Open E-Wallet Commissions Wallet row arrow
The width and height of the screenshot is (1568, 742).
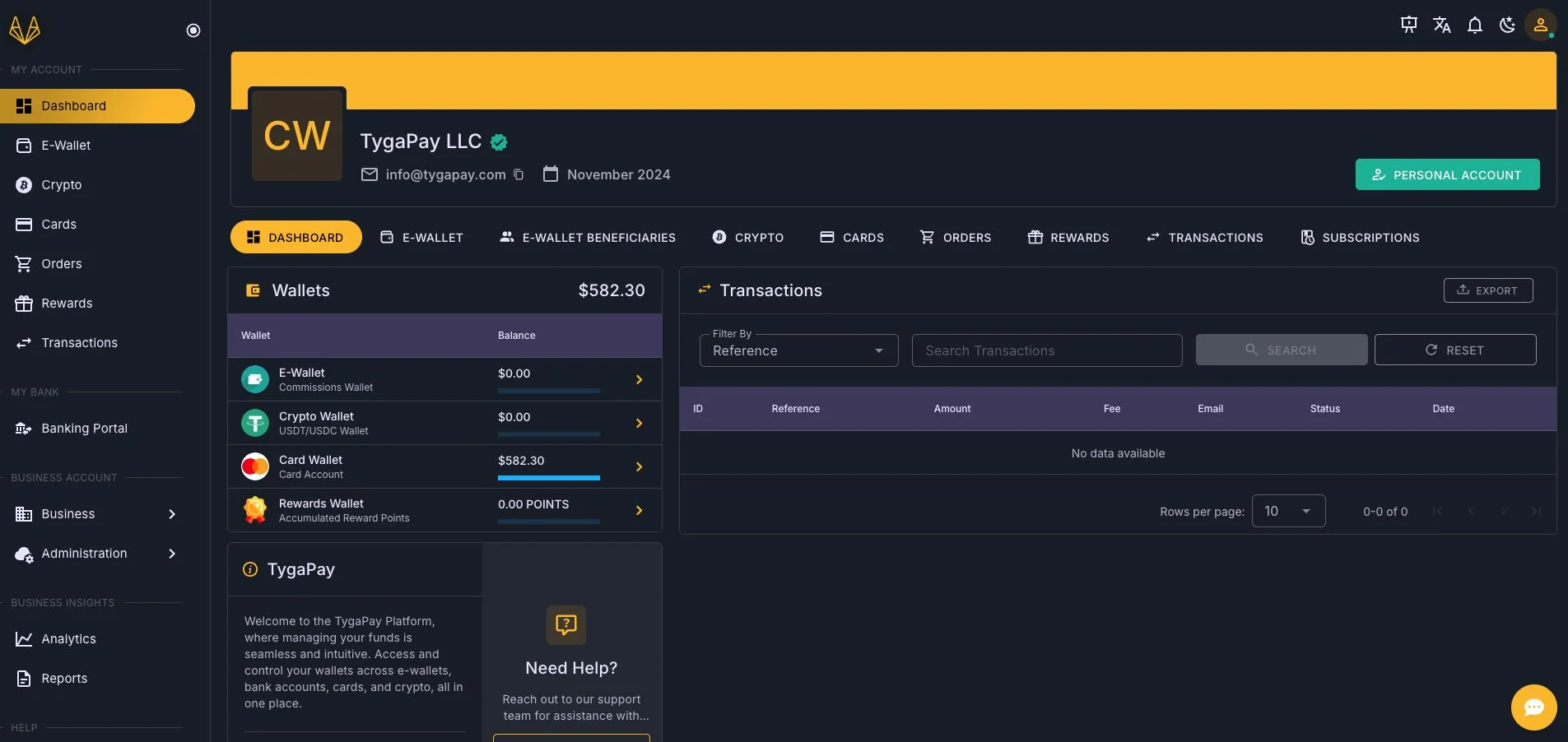point(639,379)
